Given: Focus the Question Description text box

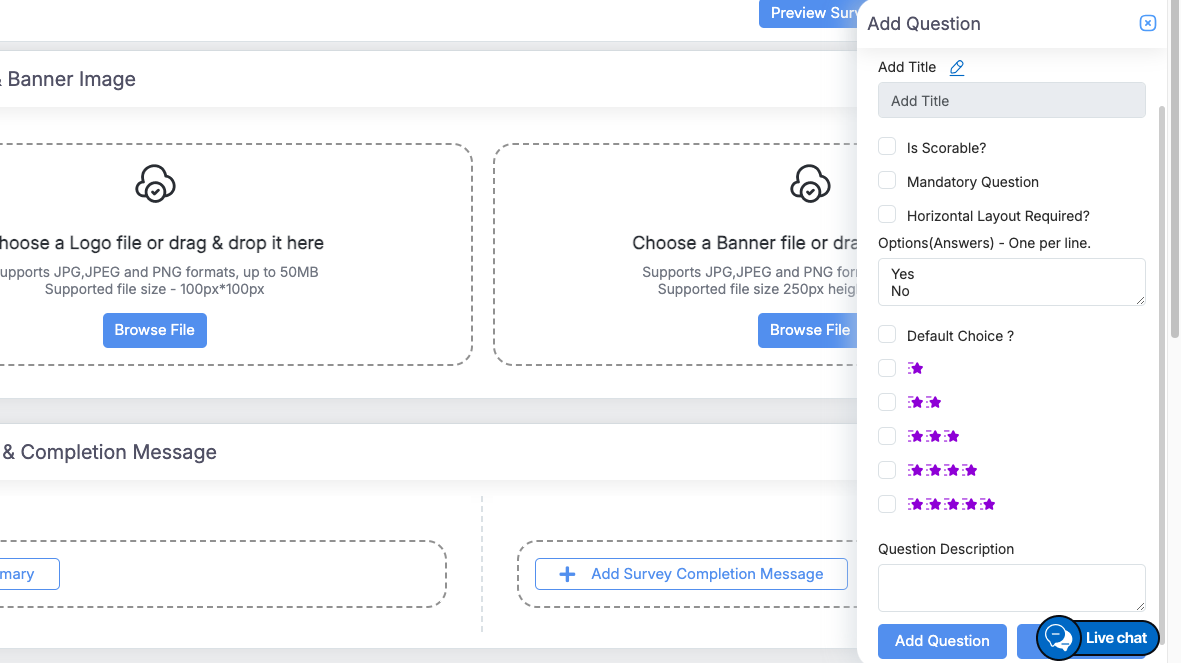Looking at the screenshot, I should click(x=1011, y=587).
